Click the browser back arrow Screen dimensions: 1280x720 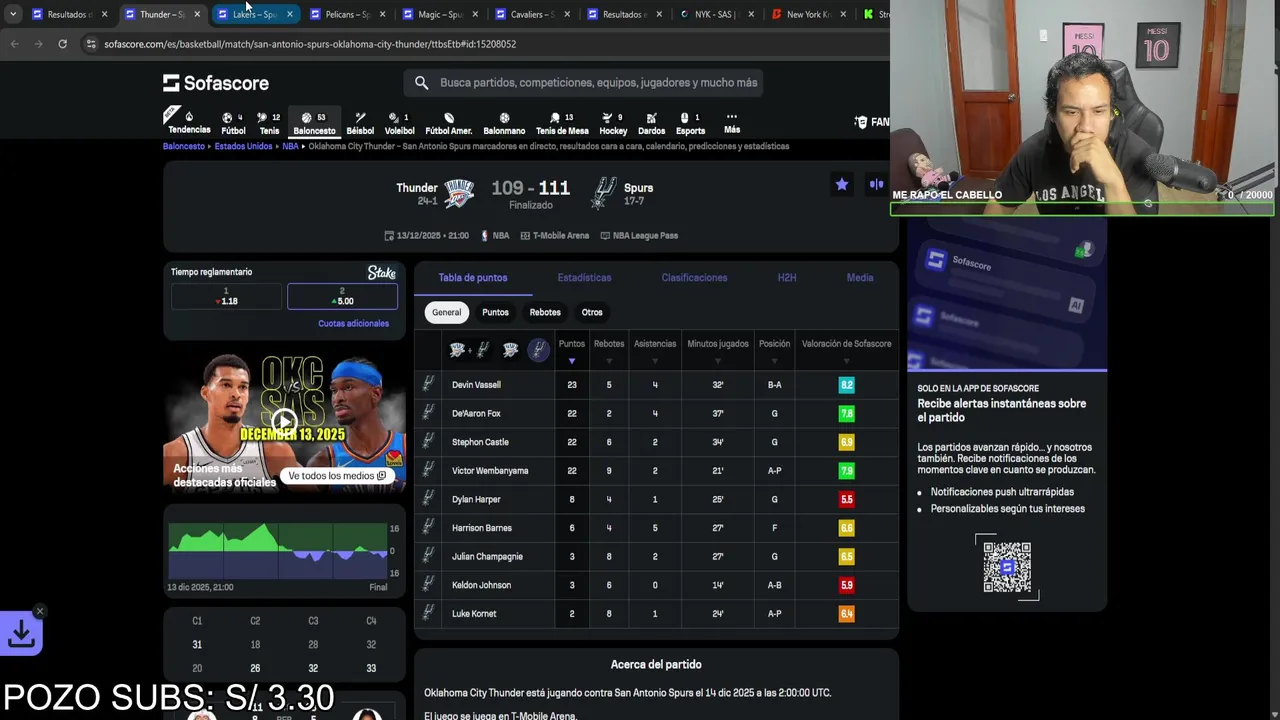pos(14,44)
